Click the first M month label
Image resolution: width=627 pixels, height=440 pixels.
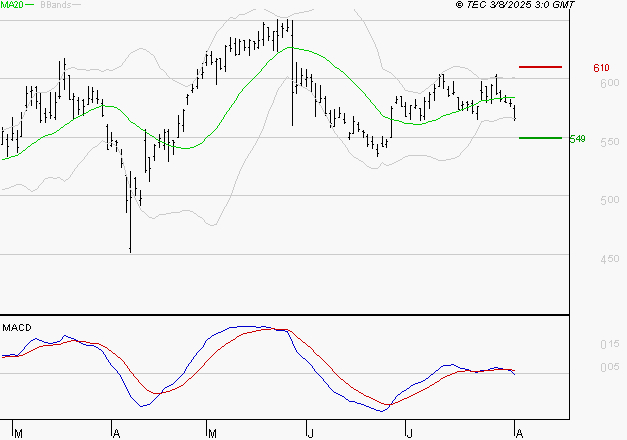point(18,434)
